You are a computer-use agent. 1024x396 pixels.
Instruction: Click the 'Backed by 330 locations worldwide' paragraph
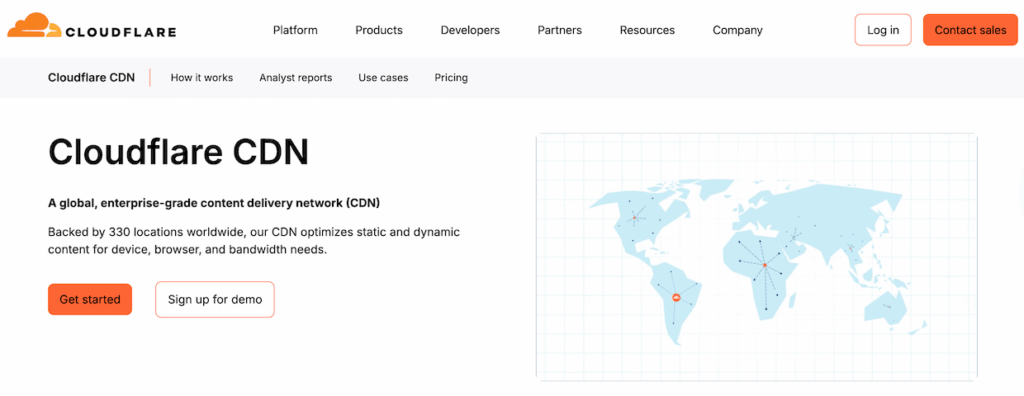click(254, 241)
